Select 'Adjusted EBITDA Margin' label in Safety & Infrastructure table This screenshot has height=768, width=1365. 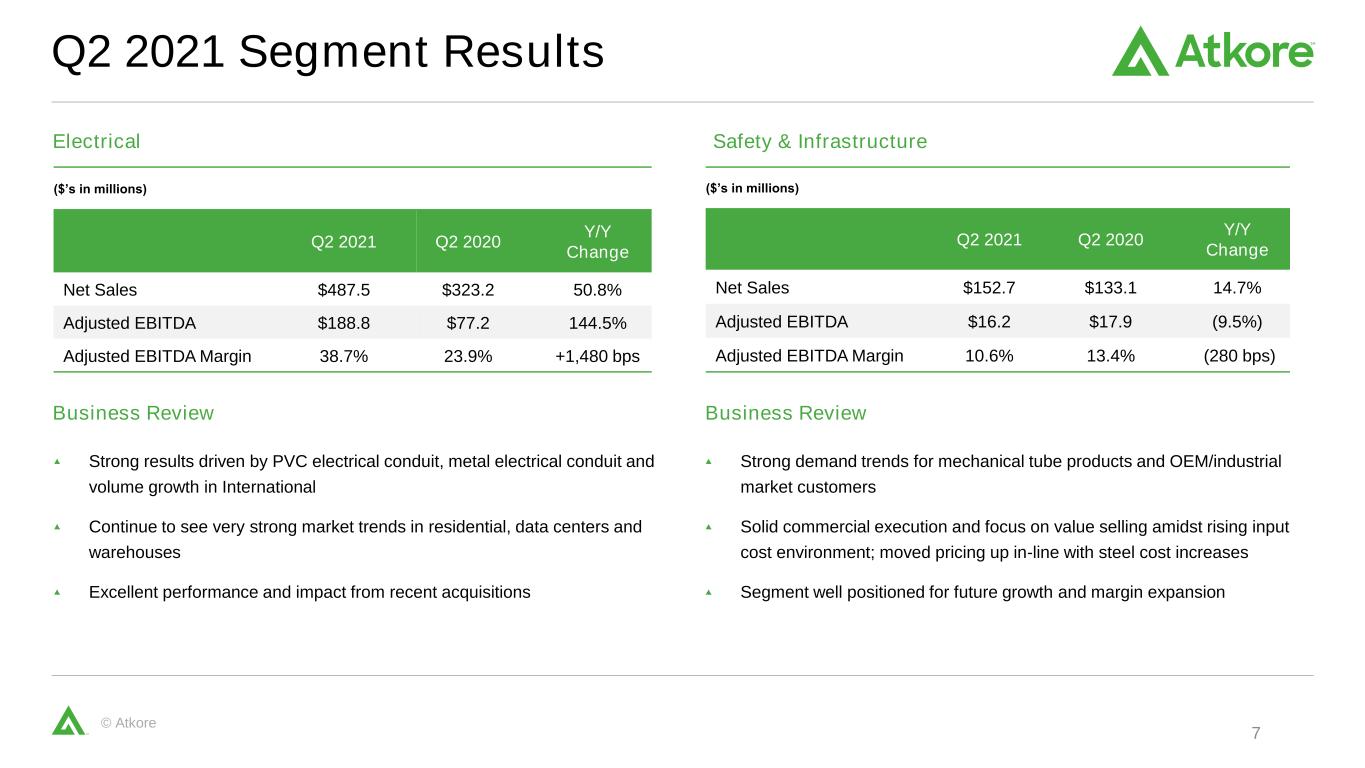tap(809, 355)
